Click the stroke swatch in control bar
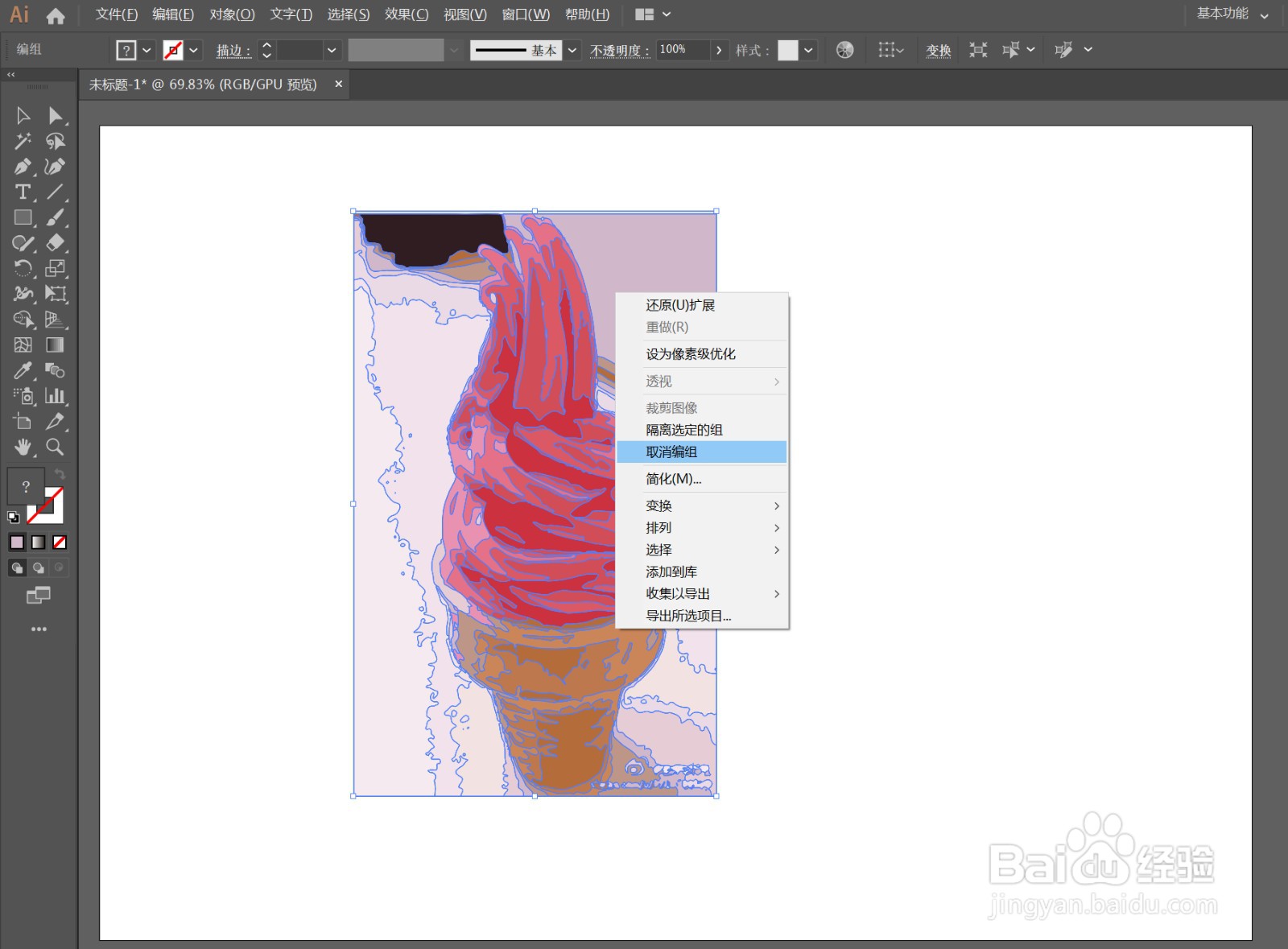Image resolution: width=1288 pixels, height=949 pixels. 173,50
